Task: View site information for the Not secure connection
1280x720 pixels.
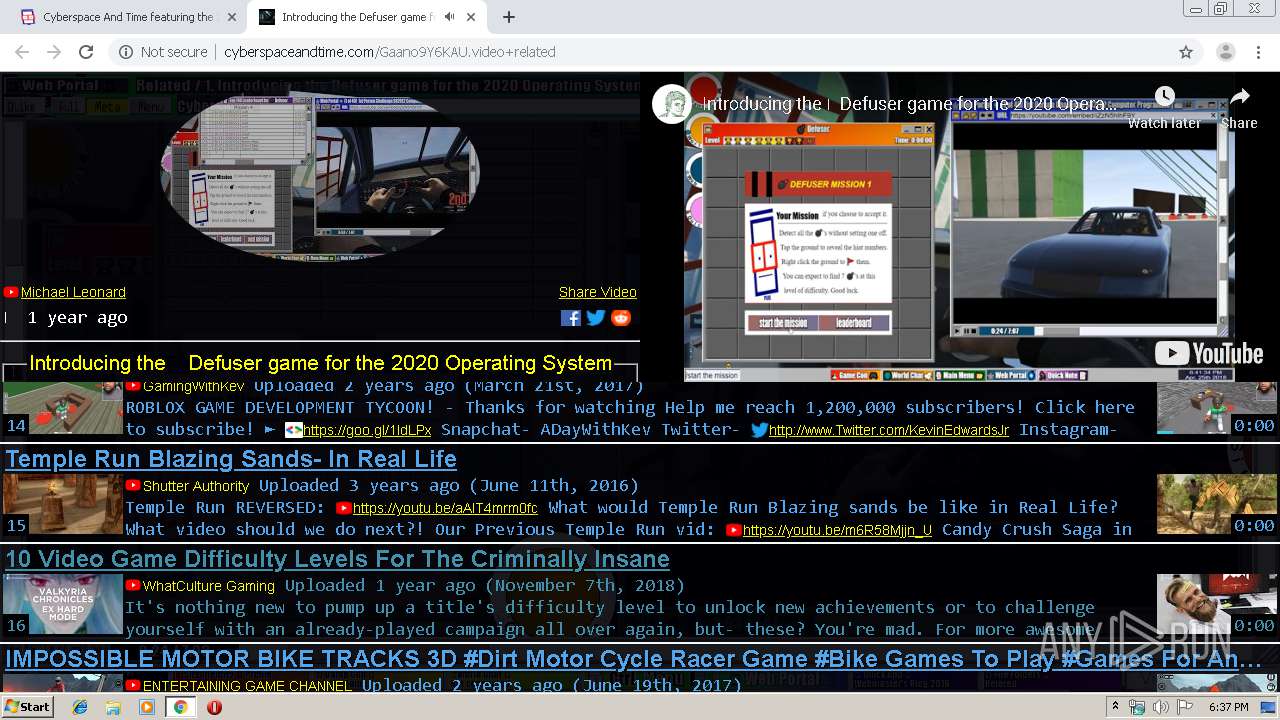Action: click(x=163, y=52)
